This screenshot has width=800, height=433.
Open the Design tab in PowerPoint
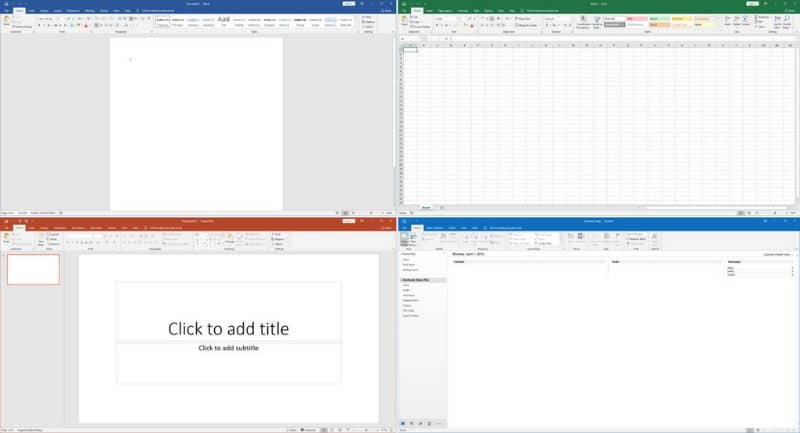[x=44, y=228]
